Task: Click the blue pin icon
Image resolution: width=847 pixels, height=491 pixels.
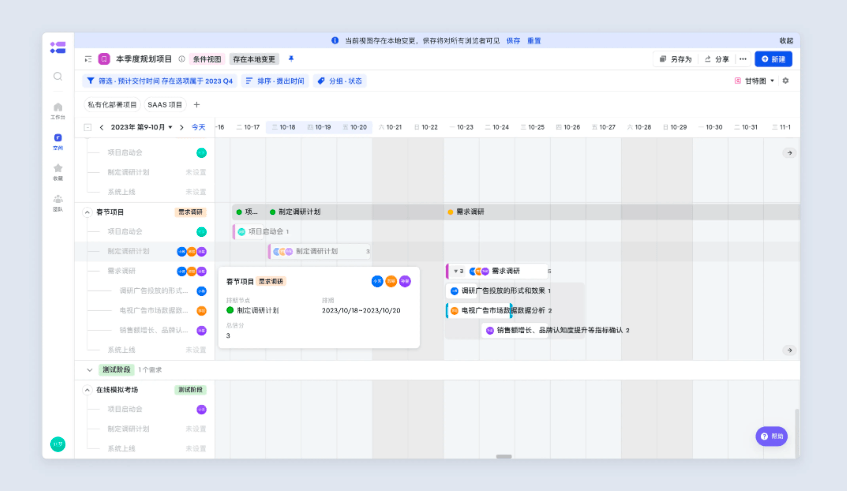Action: click(x=291, y=59)
